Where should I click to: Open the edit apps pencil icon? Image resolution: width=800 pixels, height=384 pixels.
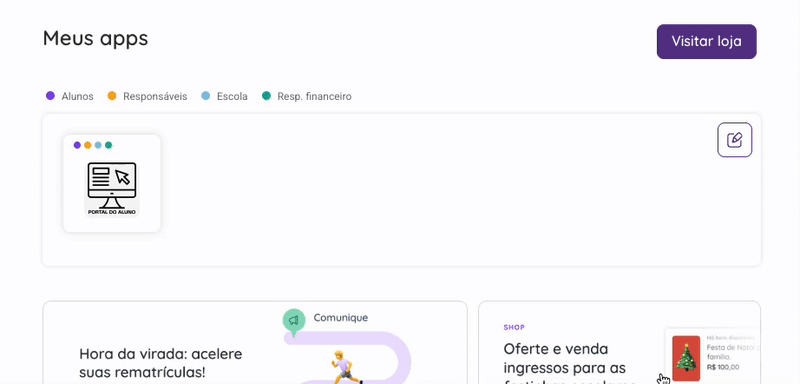click(x=734, y=140)
